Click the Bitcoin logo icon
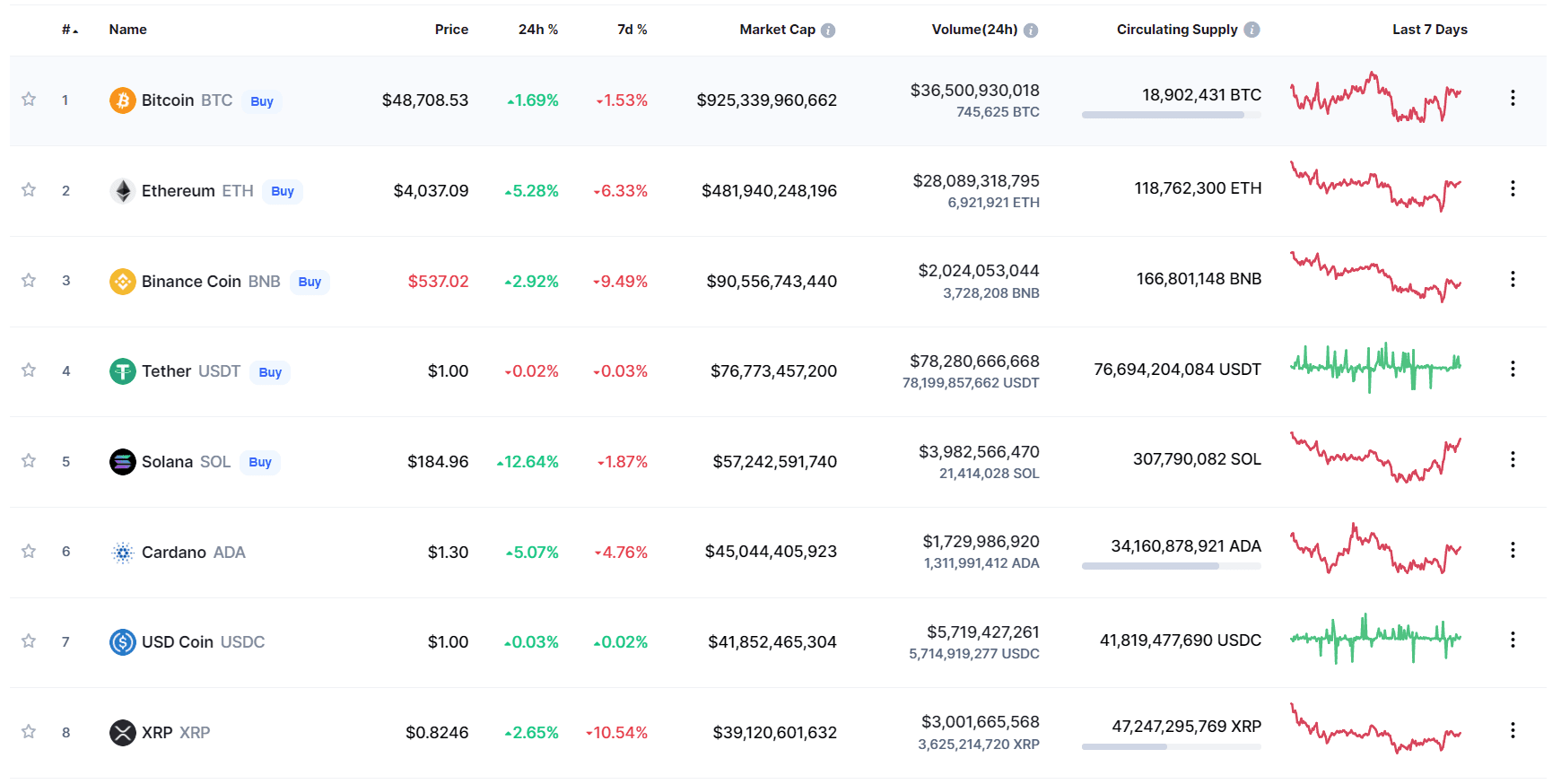 pos(122,100)
